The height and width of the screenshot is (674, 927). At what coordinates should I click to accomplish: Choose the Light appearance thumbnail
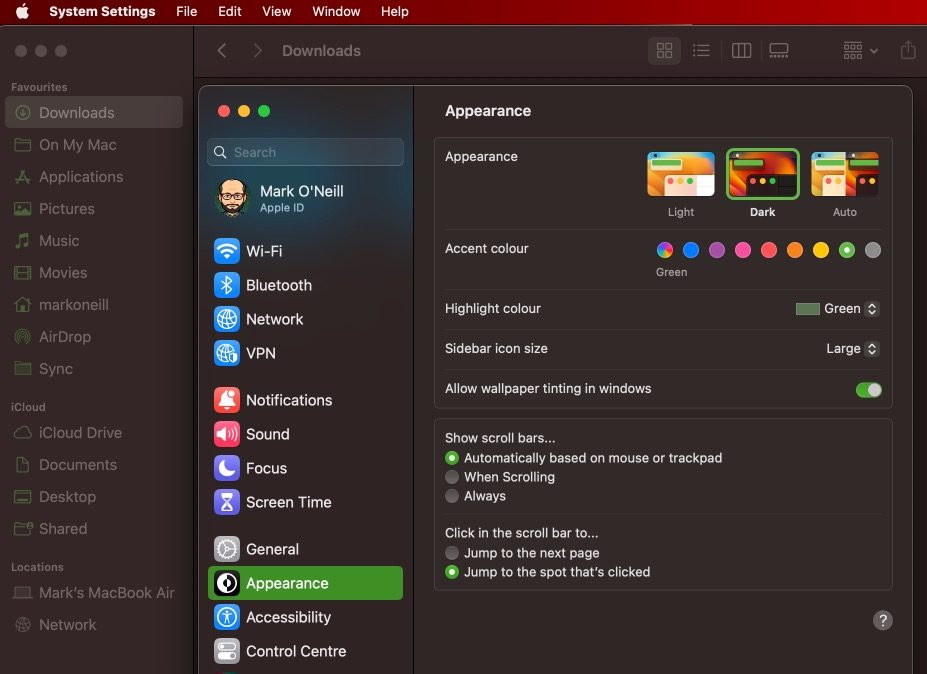[681, 174]
